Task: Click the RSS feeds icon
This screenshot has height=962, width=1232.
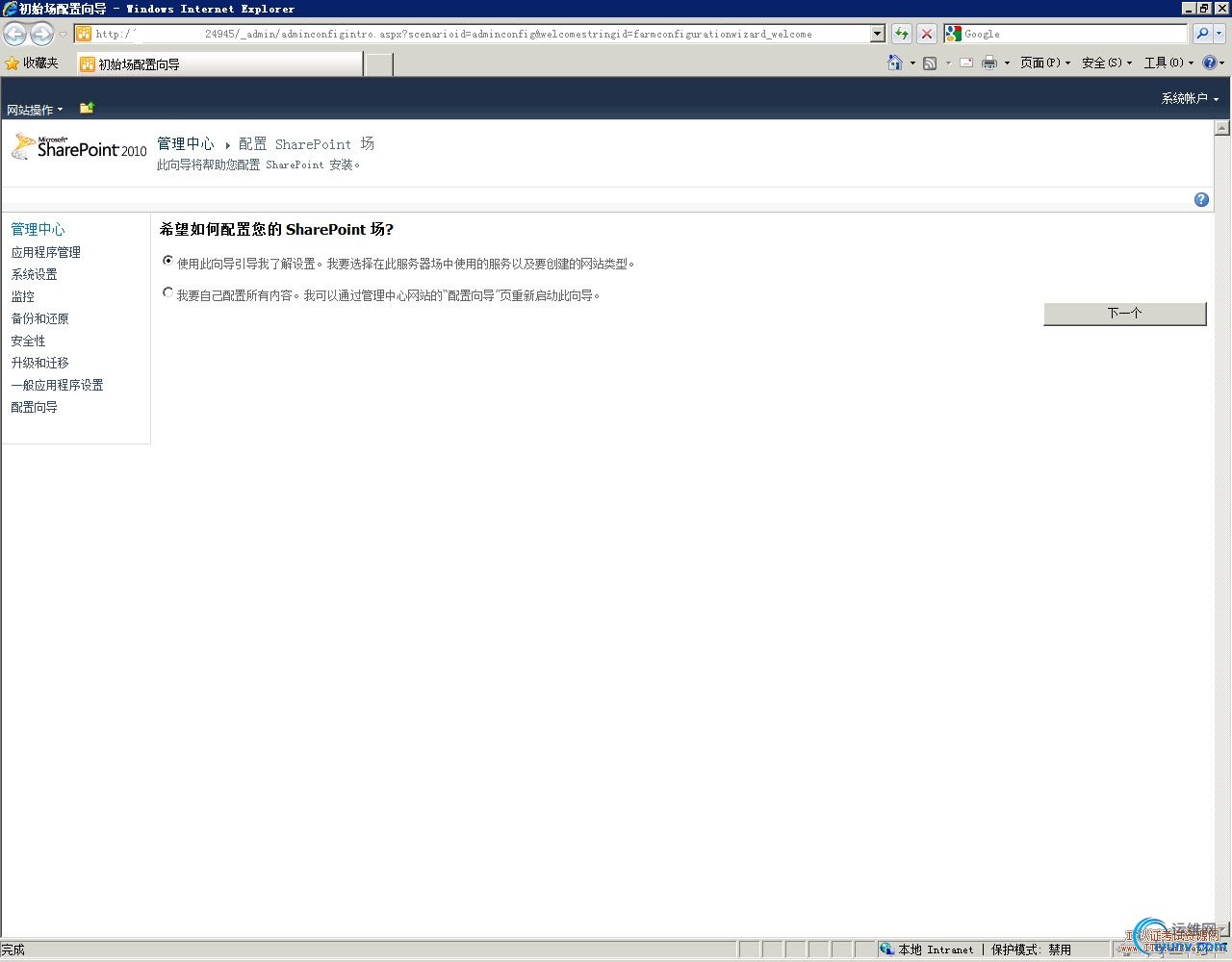Action: pyautogui.click(x=930, y=63)
